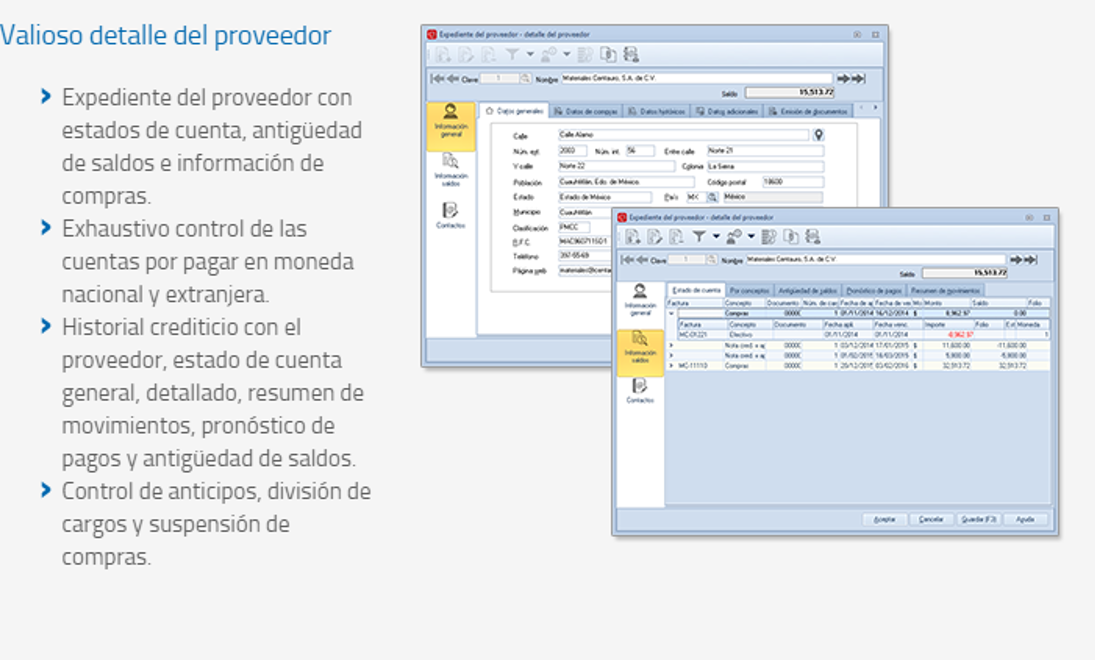The image size is (1095, 660).
Task: Open help with the Ayuda button
Action: point(1025,520)
